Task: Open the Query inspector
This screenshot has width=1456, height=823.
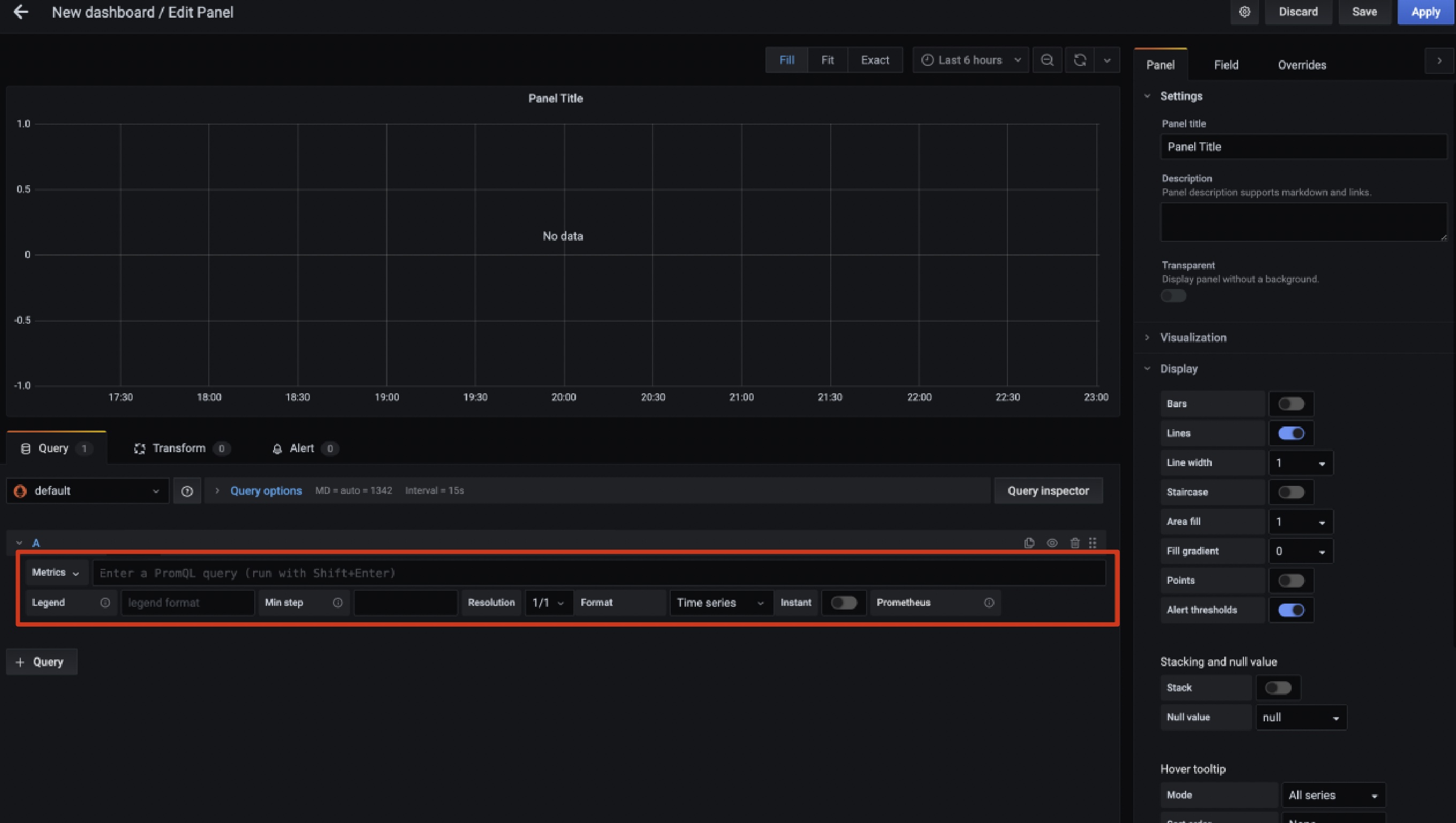Action: (1048, 491)
